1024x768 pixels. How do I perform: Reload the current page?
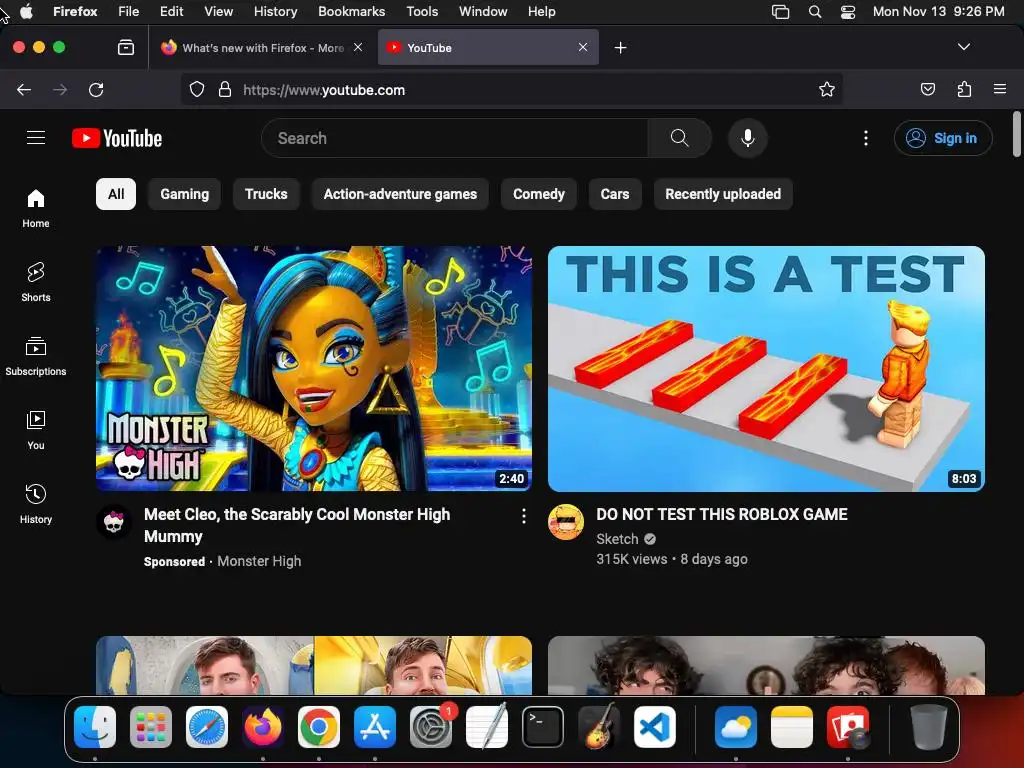point(96,89)
